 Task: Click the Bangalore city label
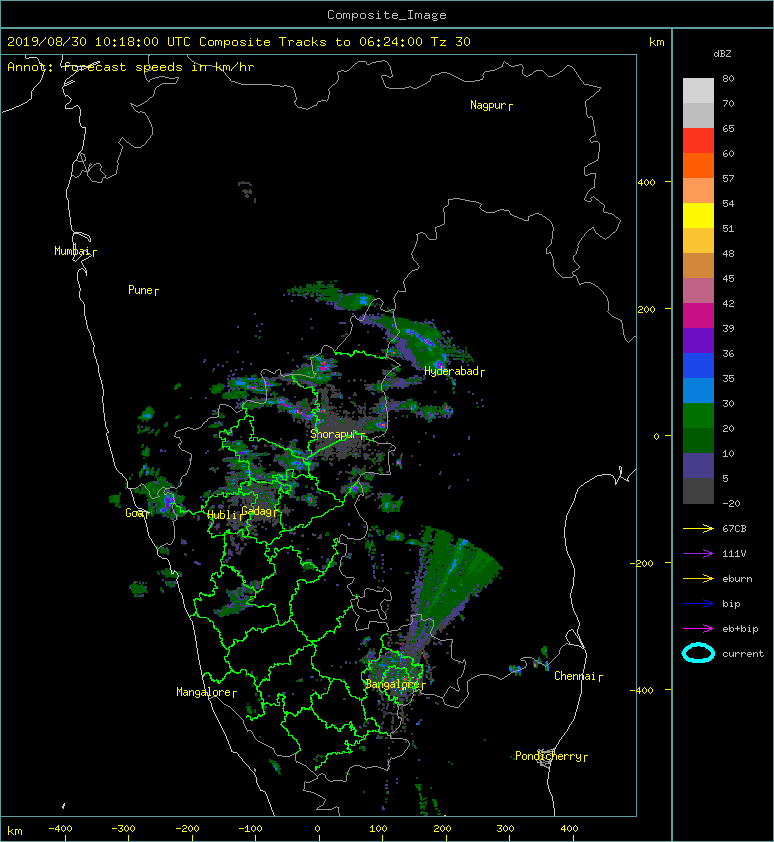point(392,684)
